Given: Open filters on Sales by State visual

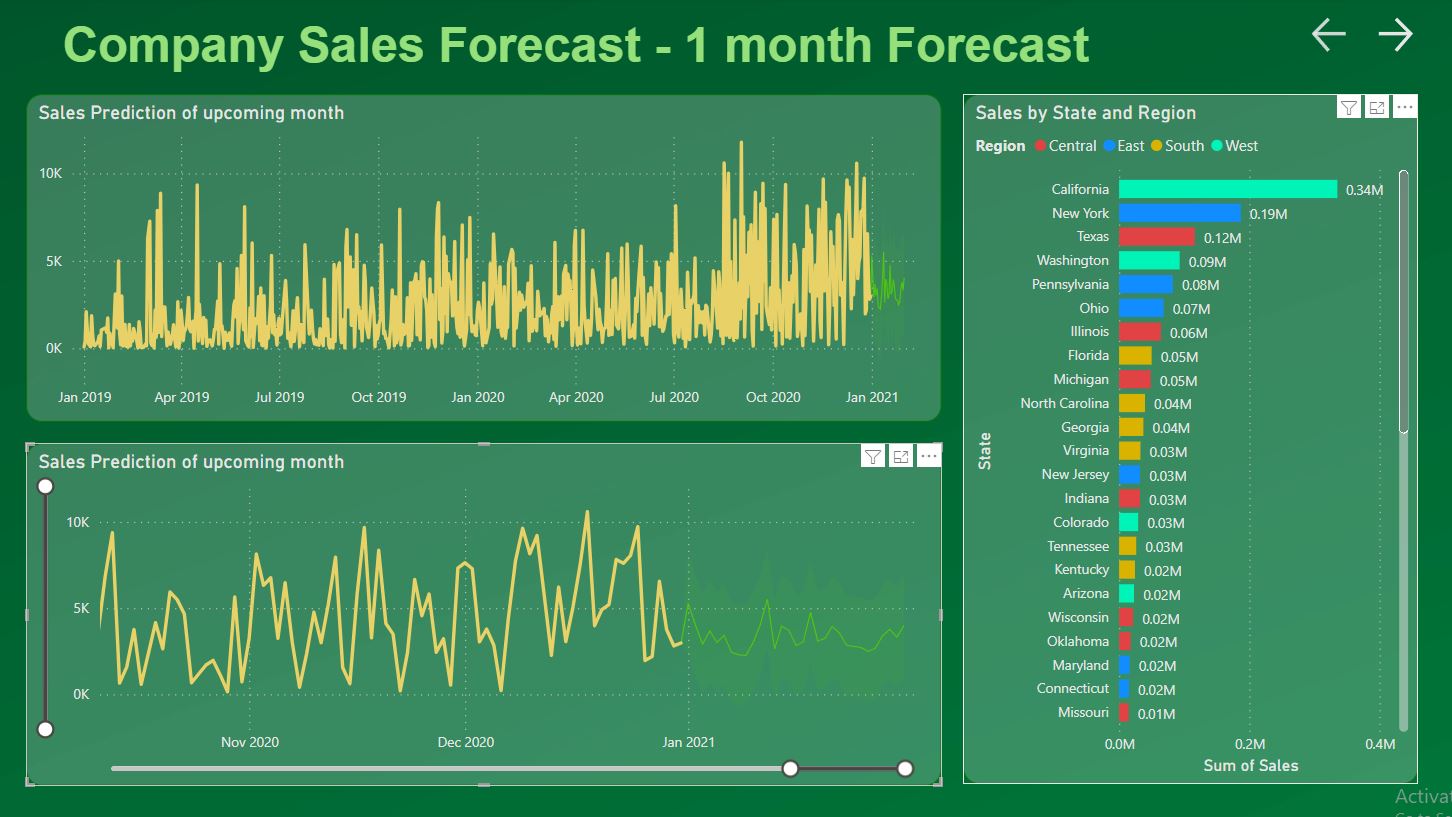Looking at the screenshot, I should pyautogui.click(x=1348, y=107).
